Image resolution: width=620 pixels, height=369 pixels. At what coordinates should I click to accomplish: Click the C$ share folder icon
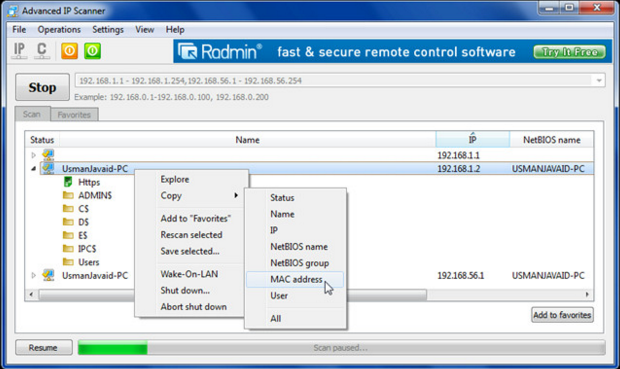[68, 208]
